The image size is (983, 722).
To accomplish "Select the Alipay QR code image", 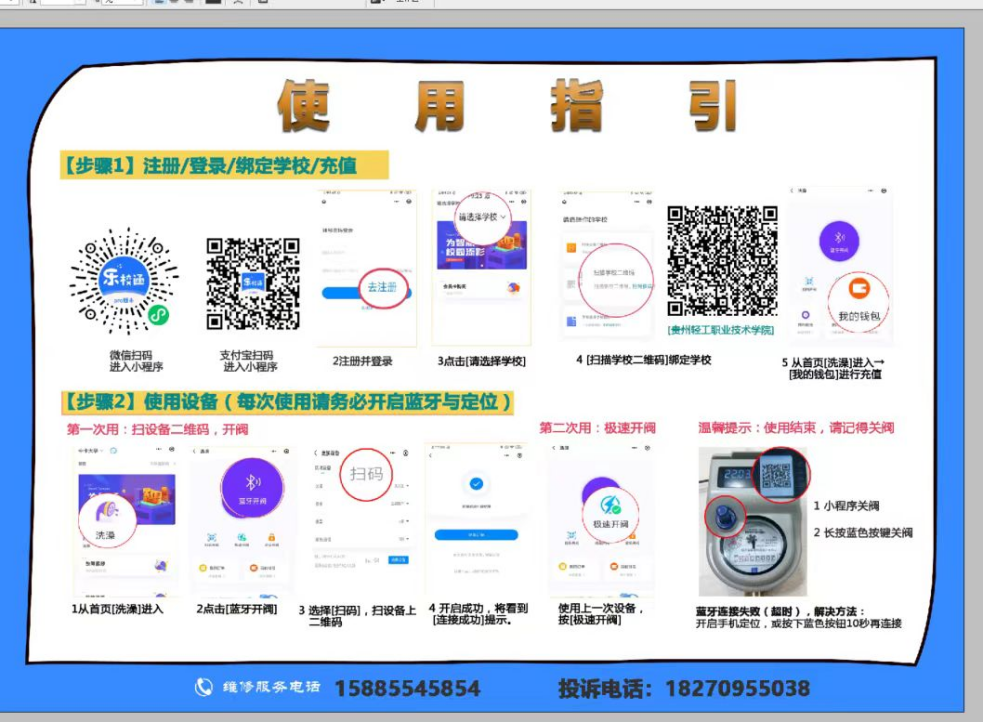I will [253, 283].
